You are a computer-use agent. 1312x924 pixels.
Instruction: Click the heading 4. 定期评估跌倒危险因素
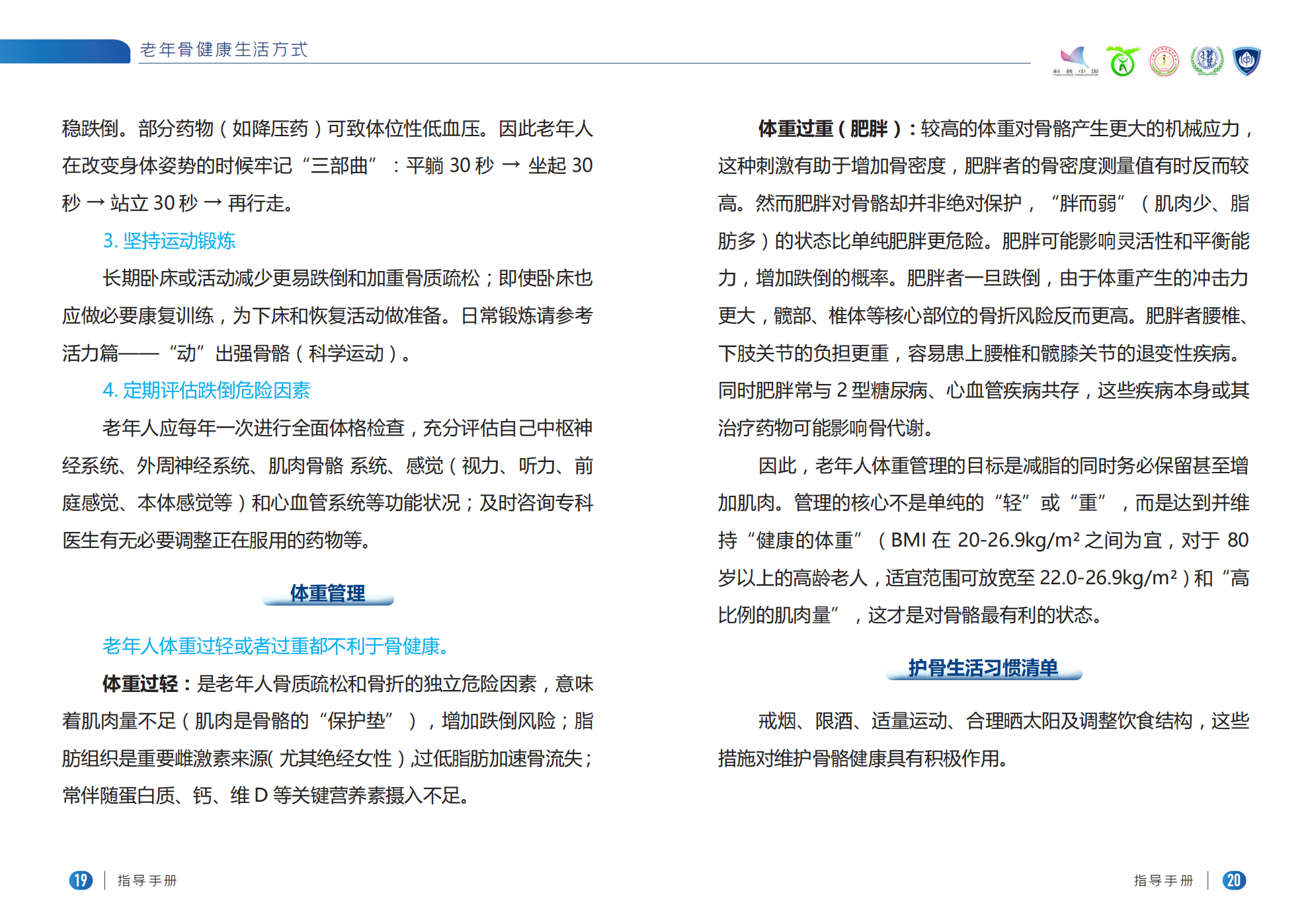(206, 391)
